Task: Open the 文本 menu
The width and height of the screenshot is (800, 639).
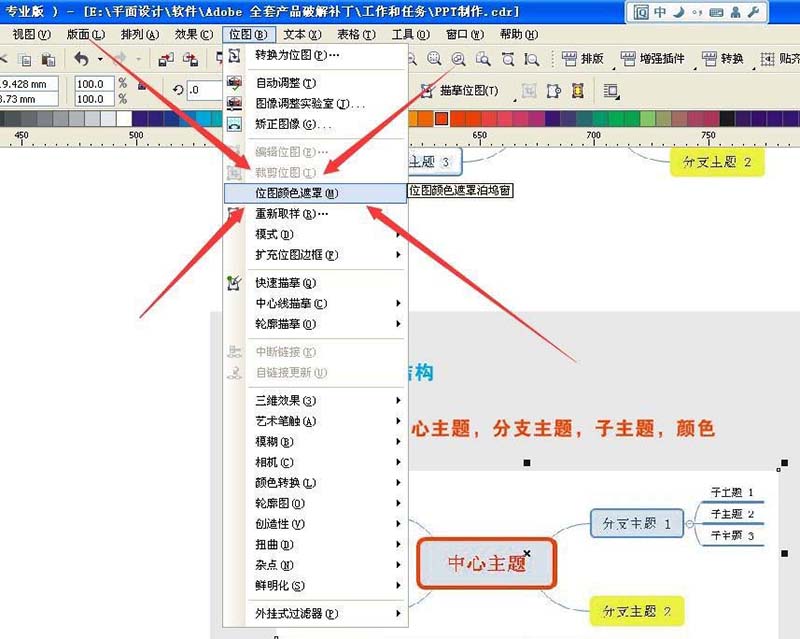Action: click(302, 34)
